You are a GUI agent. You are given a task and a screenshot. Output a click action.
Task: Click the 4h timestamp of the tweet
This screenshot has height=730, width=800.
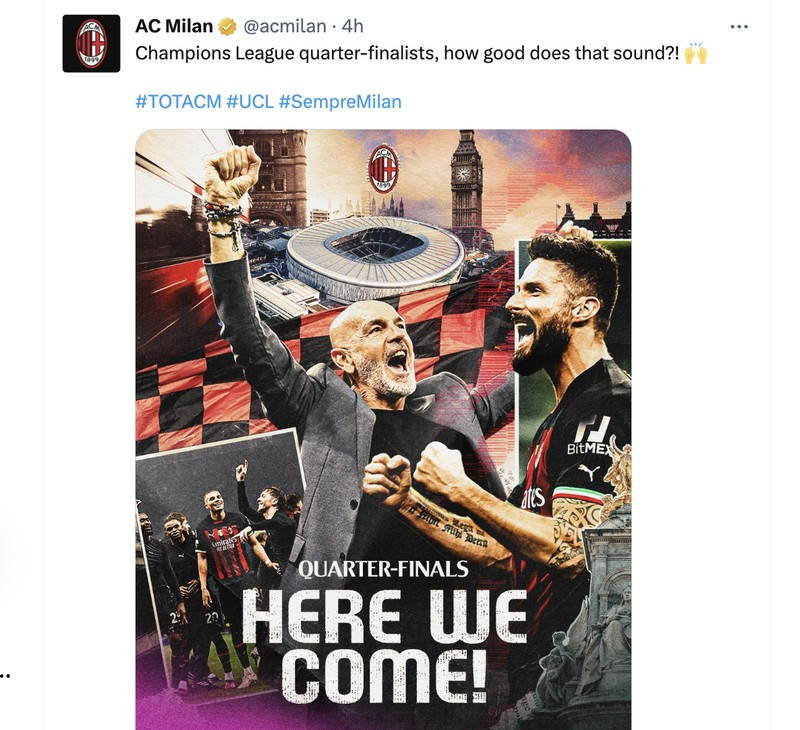click(x=352, y=26)
